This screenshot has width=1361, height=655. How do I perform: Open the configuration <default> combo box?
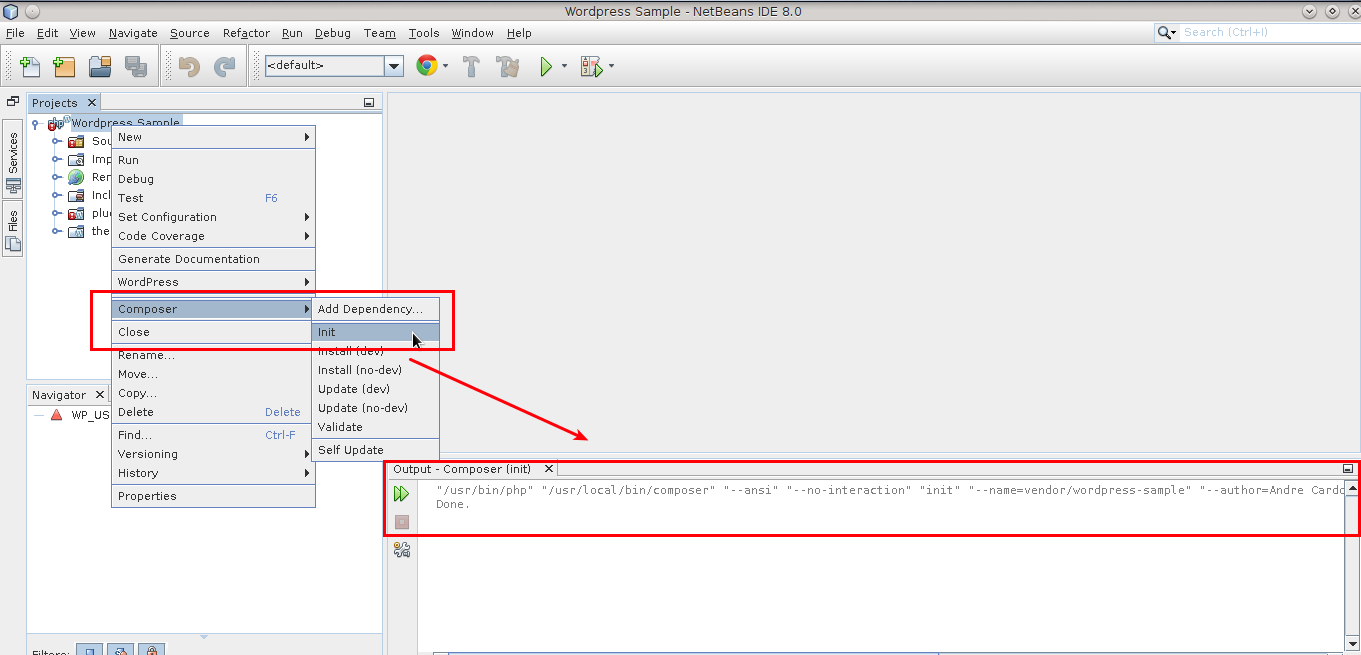tap(334, 66)
